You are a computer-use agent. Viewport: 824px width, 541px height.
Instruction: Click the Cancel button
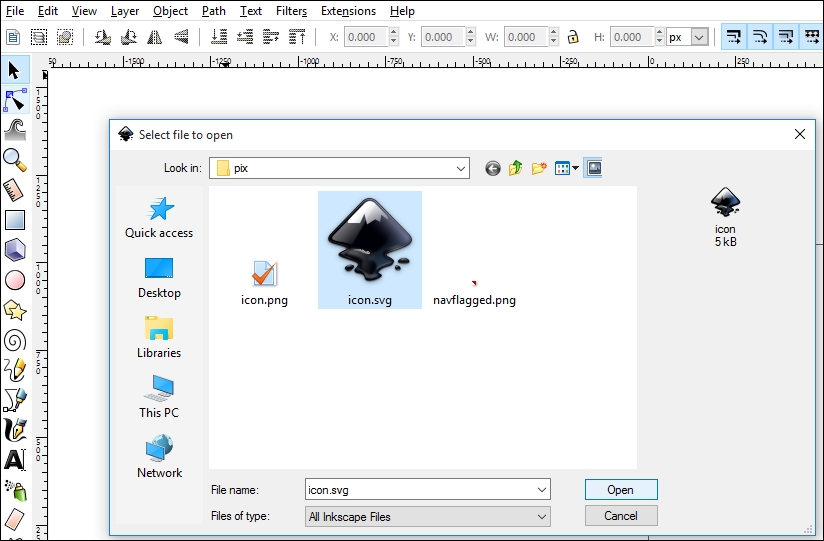(x=621, y=516)
